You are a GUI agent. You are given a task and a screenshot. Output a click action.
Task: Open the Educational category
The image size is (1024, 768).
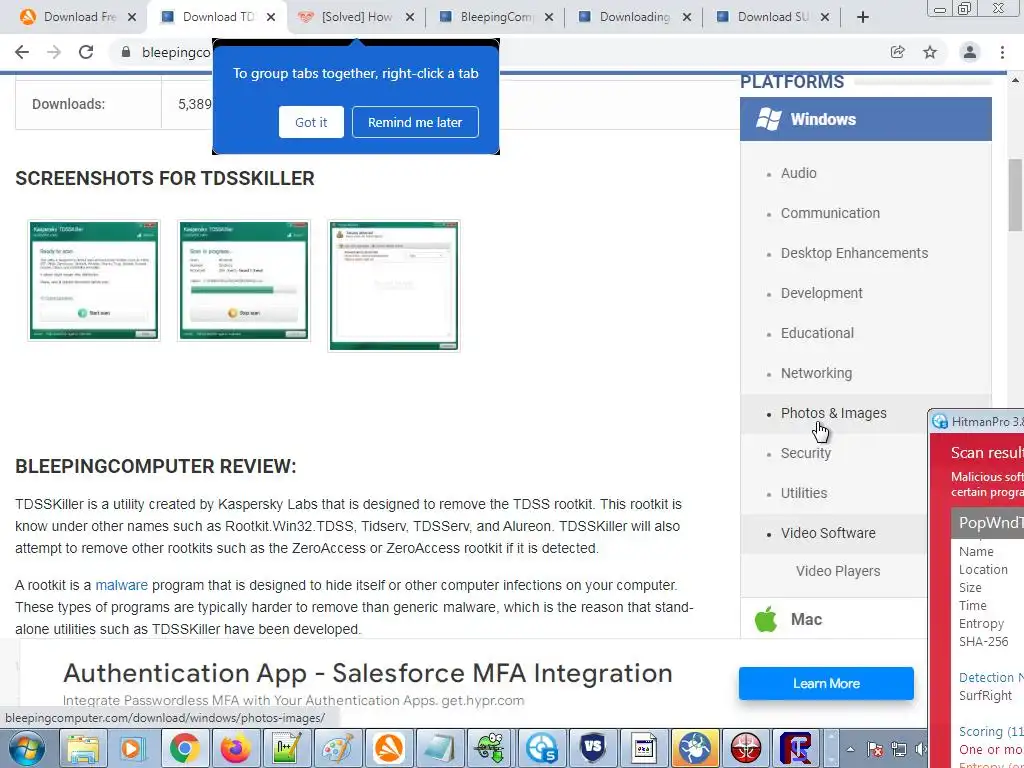click(x=817, y=333)
